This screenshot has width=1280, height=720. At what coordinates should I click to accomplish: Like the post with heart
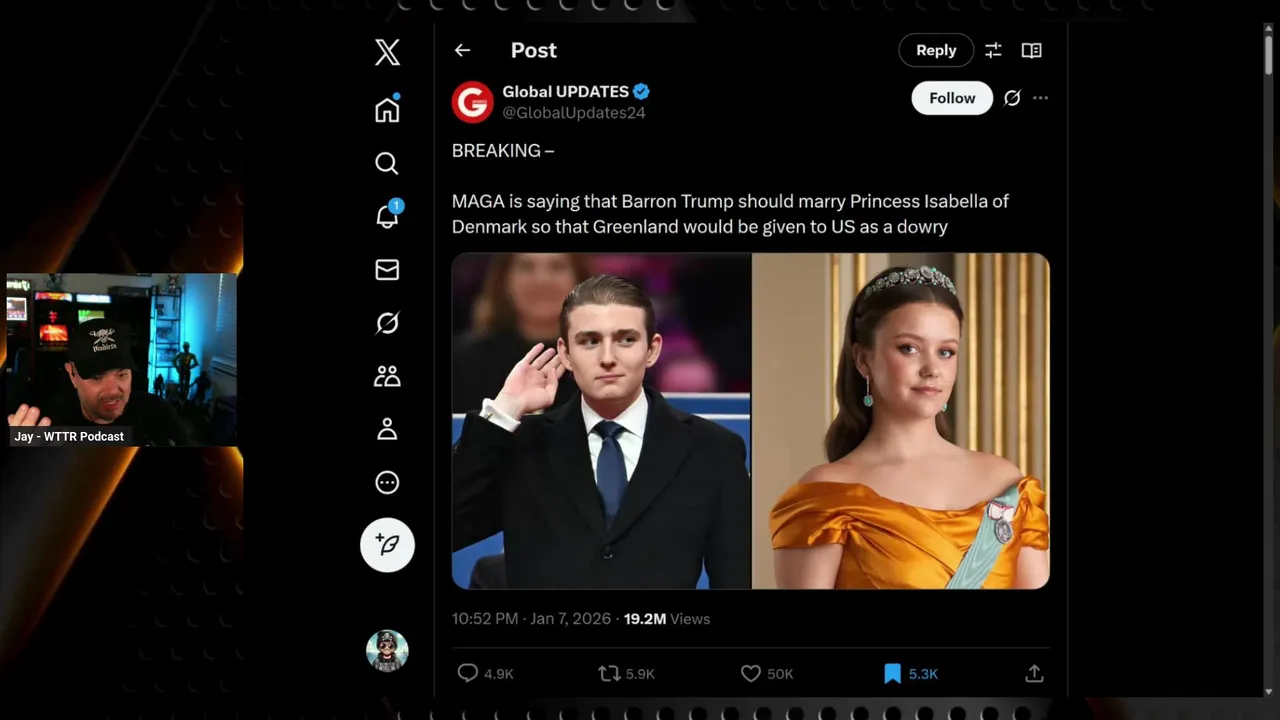[x=751, y=674]
